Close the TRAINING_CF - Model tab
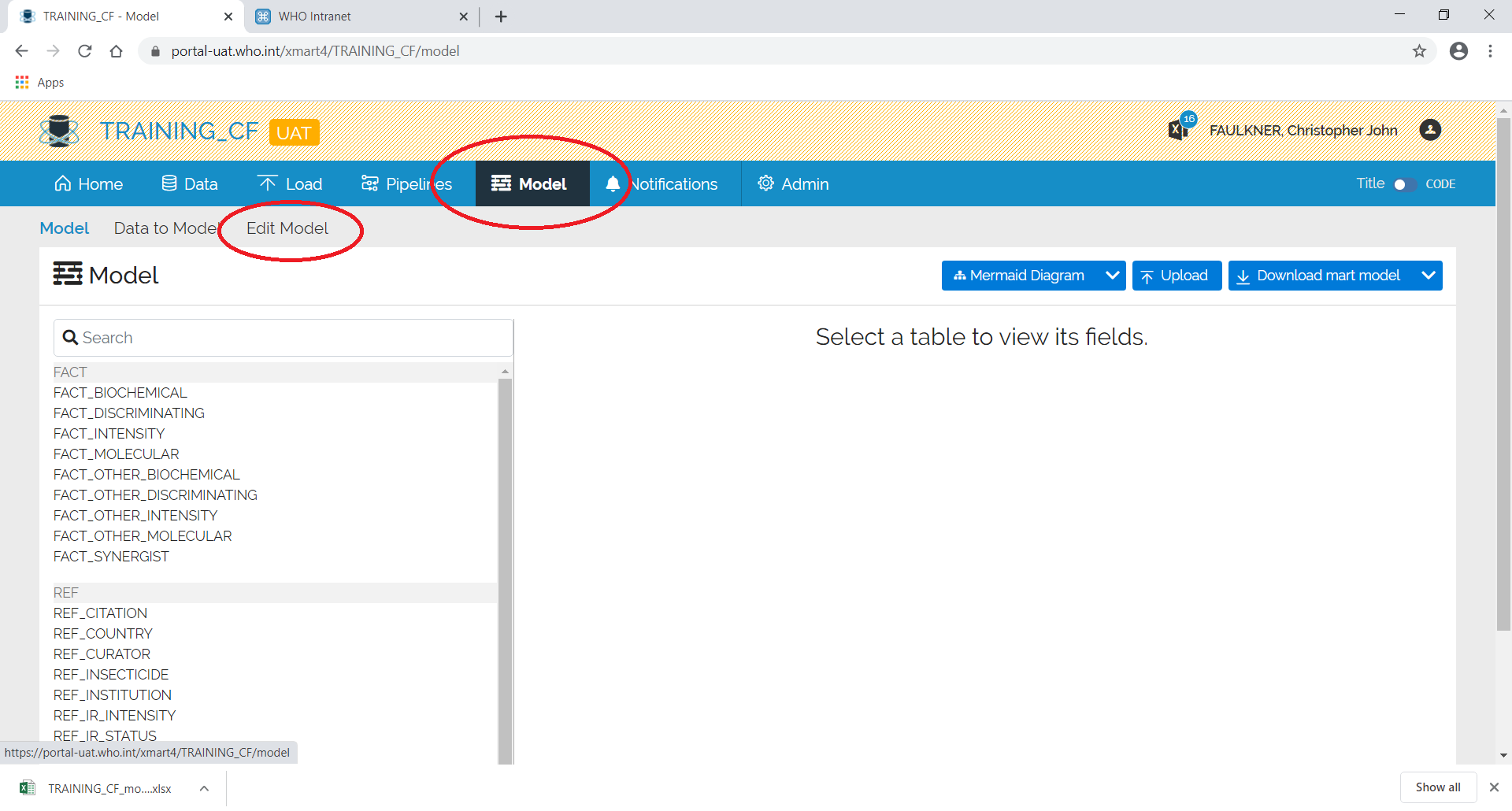 click(228, 17)
